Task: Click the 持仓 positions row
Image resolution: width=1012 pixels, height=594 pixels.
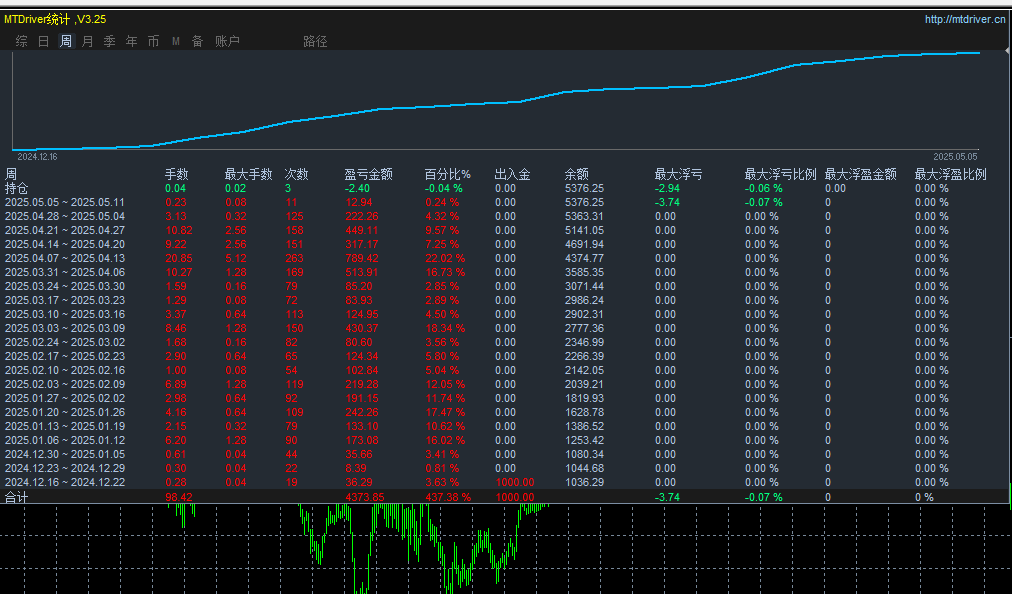Action: 17,188
